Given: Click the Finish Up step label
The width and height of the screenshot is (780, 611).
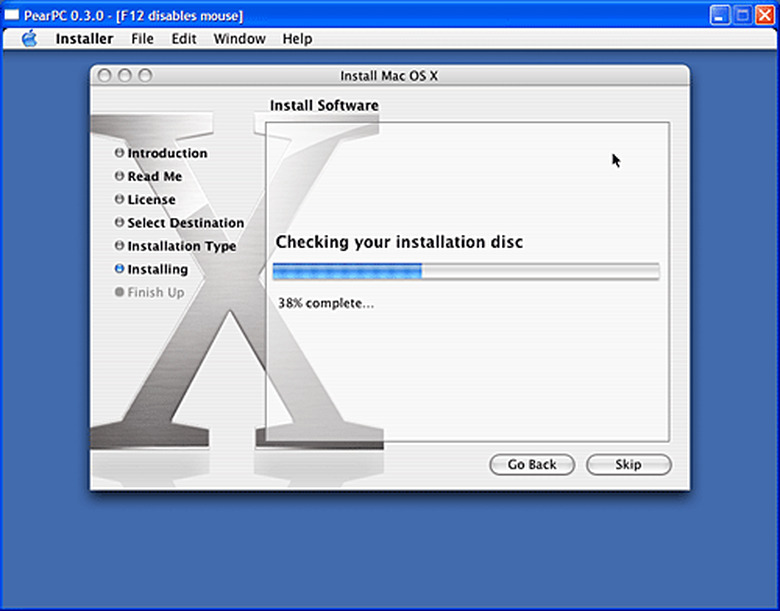Looking at the screenshot, I should [156, 293].
